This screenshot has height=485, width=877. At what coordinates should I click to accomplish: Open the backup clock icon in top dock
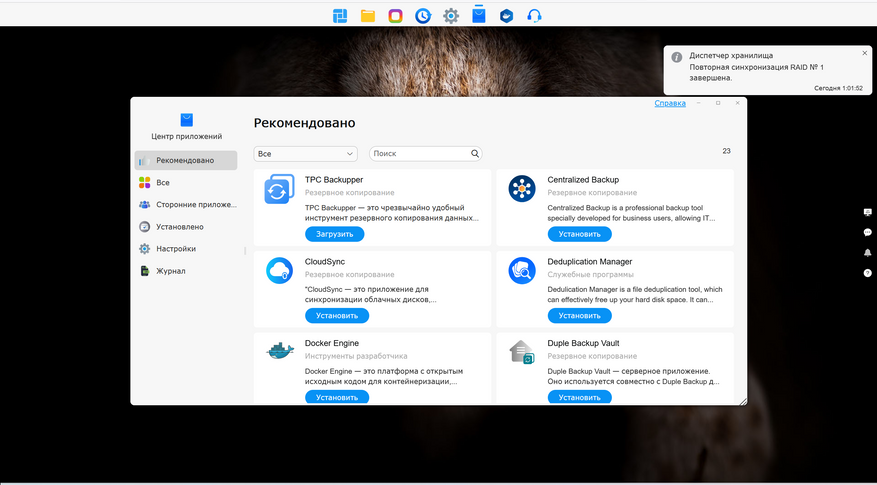click(x=423, y=16)
